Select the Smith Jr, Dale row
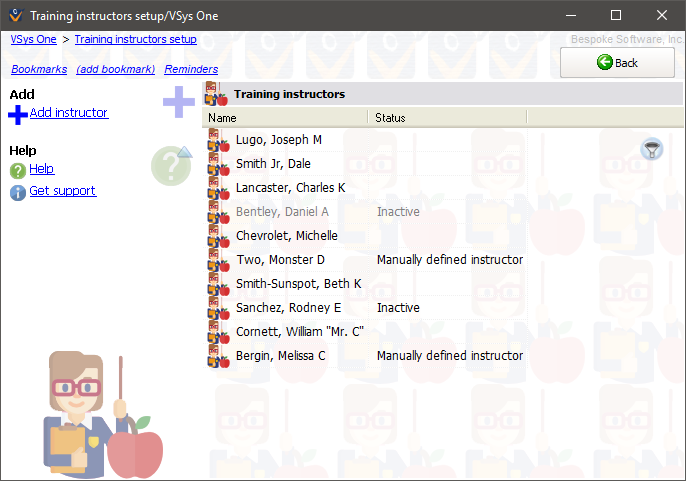The height and width of the screenshot is (481, 686). click(x=273, y=164)
